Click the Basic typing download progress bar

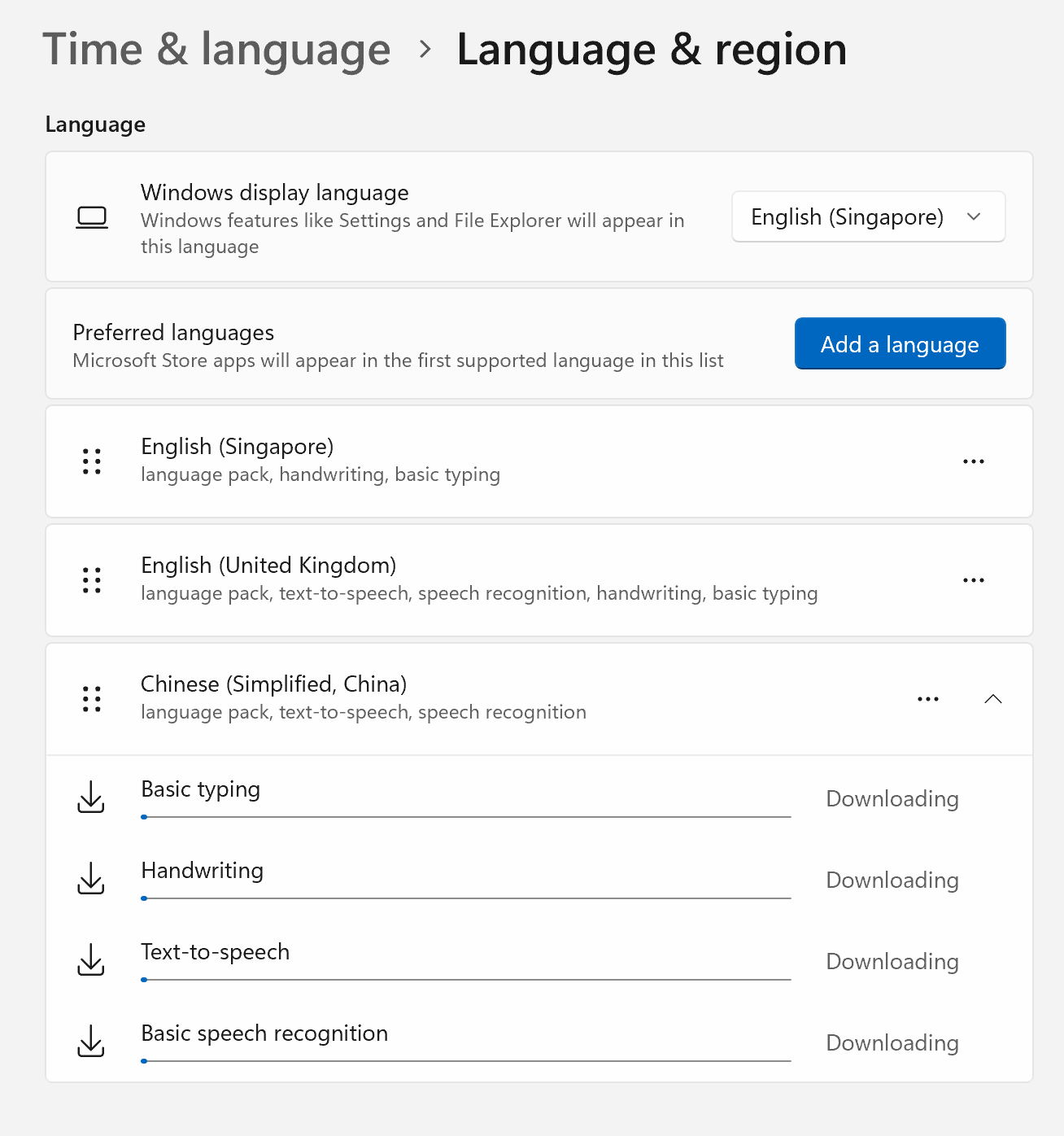point(466,817)
